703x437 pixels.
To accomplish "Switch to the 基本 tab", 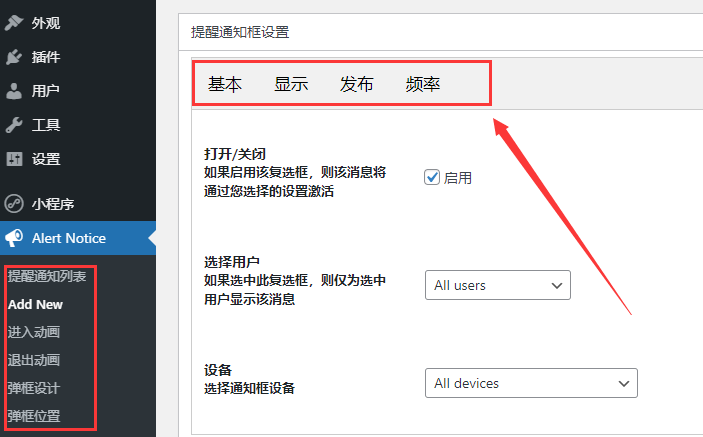I will 225,84.
